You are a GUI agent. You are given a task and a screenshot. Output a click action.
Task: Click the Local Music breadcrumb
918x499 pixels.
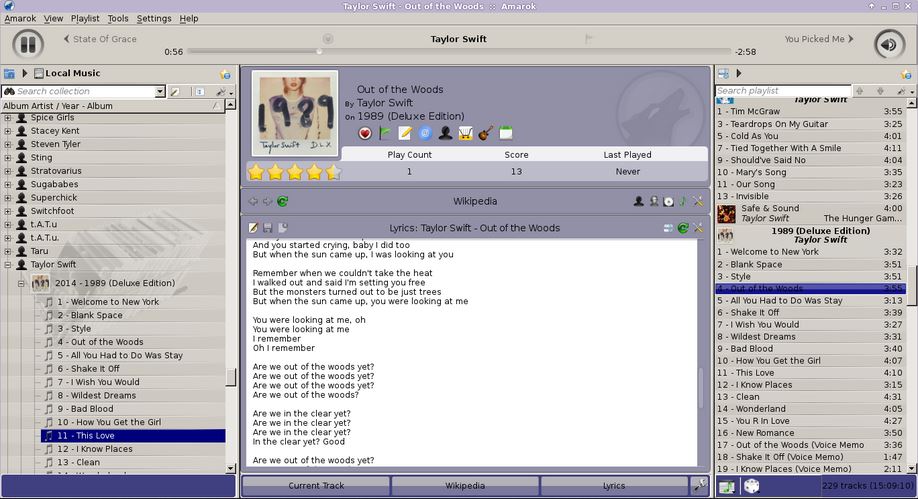[67, 73]
